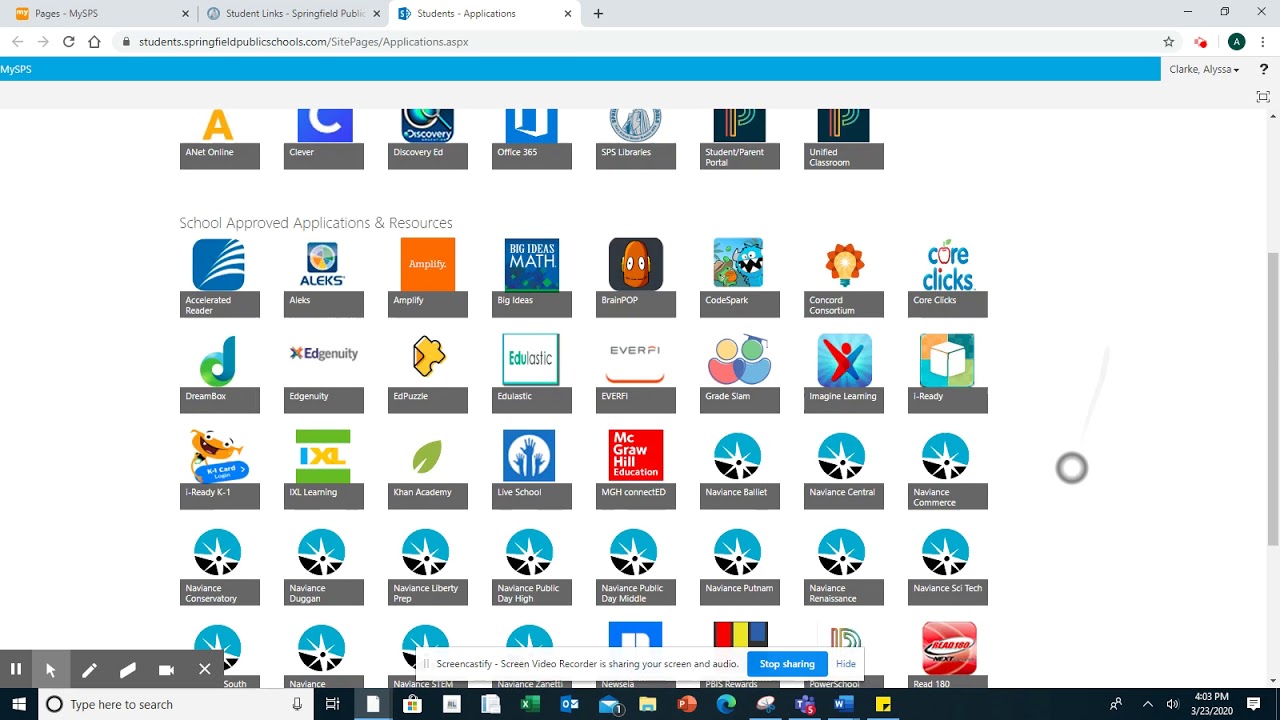
Task: Open Edulastic app tile
Action: [531, 374]
